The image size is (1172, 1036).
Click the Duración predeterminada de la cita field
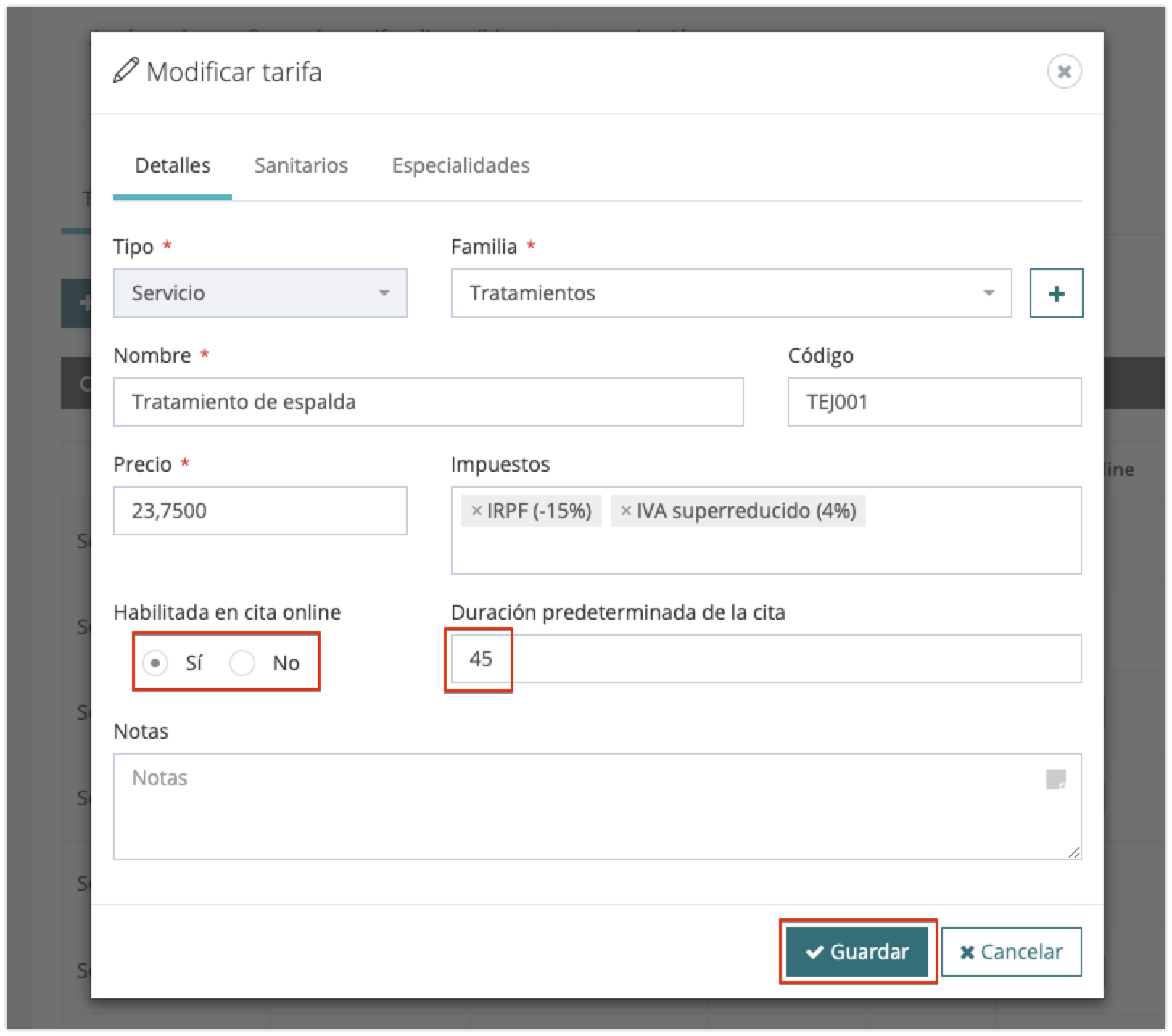(x=765, y=659)
